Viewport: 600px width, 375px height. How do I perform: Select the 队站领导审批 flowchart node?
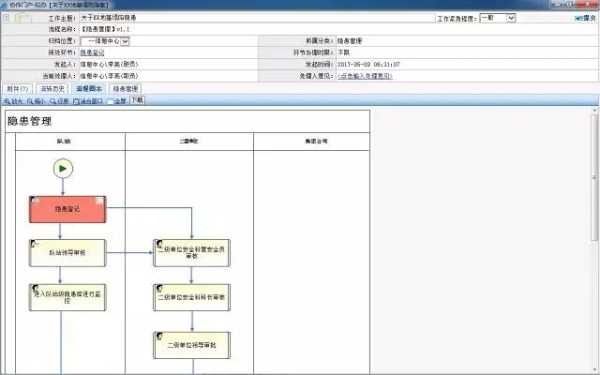tap(67, 253)
